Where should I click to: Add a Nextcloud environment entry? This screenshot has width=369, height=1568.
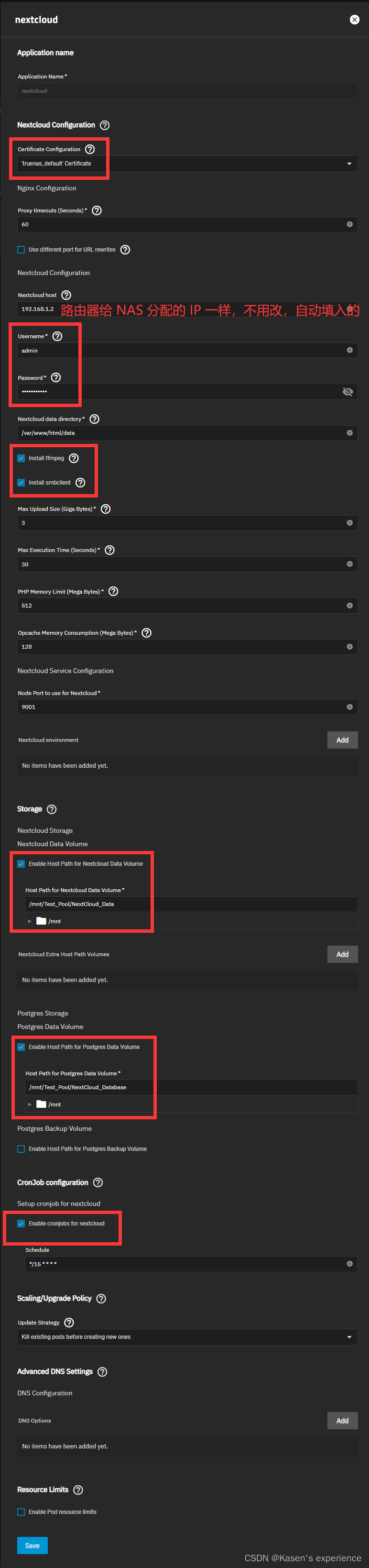342,740
